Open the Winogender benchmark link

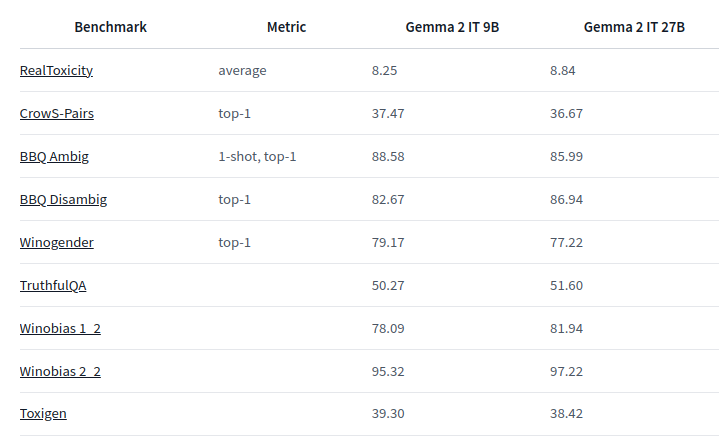(57, 242)
